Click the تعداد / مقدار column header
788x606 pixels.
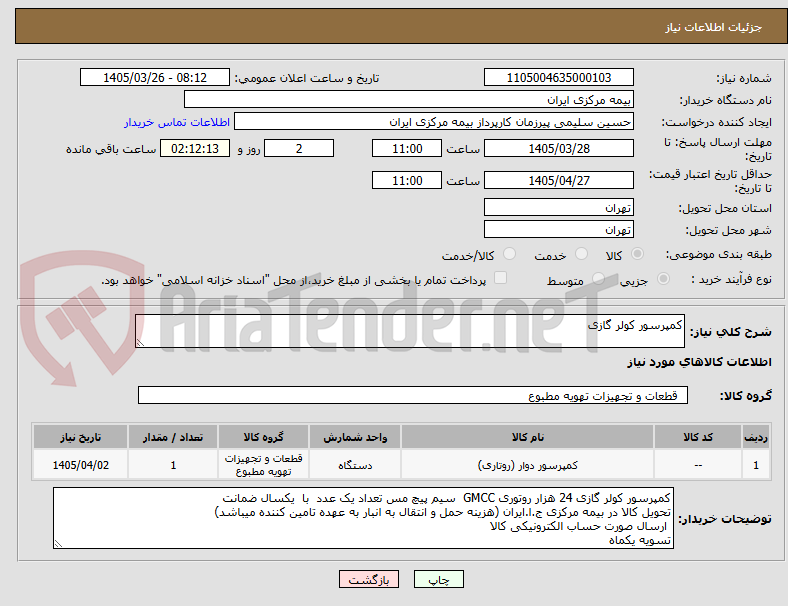tap(173, 437)
